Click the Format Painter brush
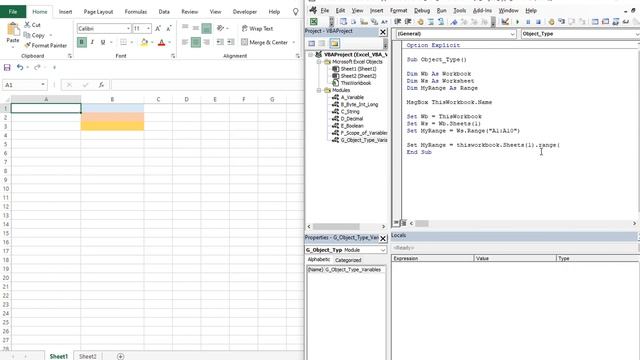The height and width of the screenshot is (360, 640). [x=27, y=45]
